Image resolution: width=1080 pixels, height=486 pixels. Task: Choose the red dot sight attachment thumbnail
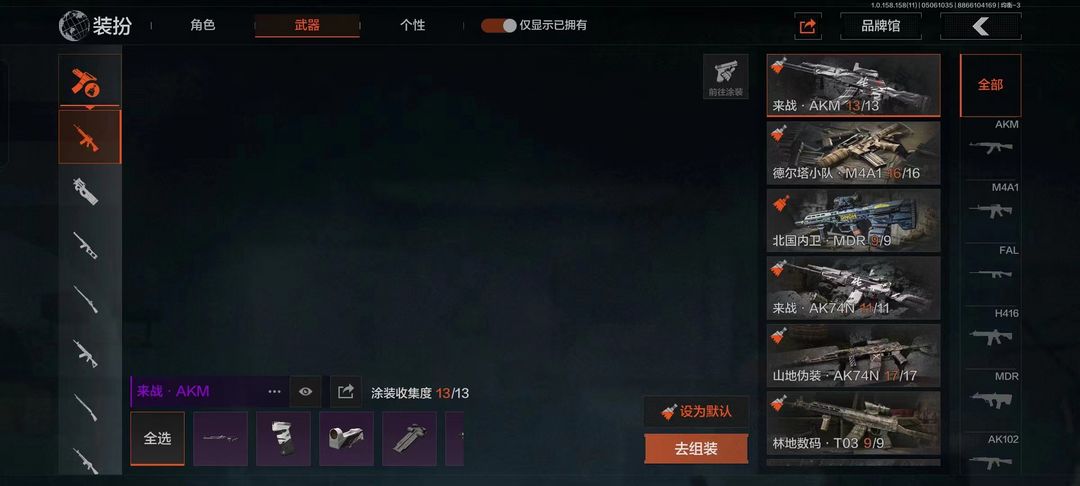click(346, 439)
